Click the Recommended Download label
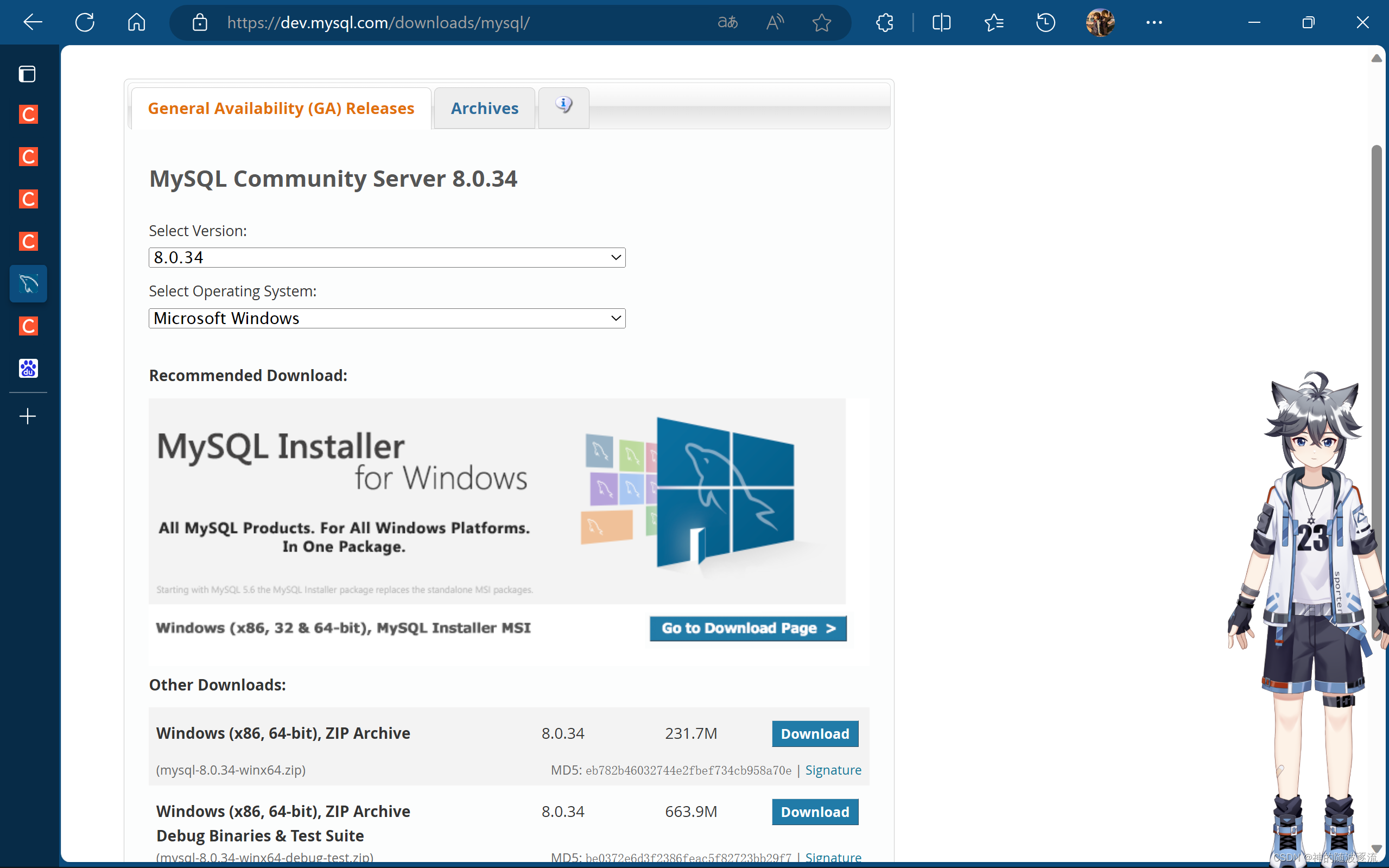This screenshot has width=1389, height=868. click(x=248, y=376)
